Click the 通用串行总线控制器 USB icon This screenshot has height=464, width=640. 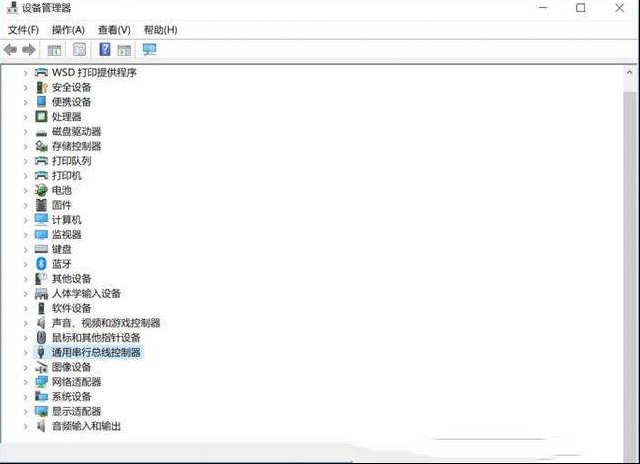[41, 352]
